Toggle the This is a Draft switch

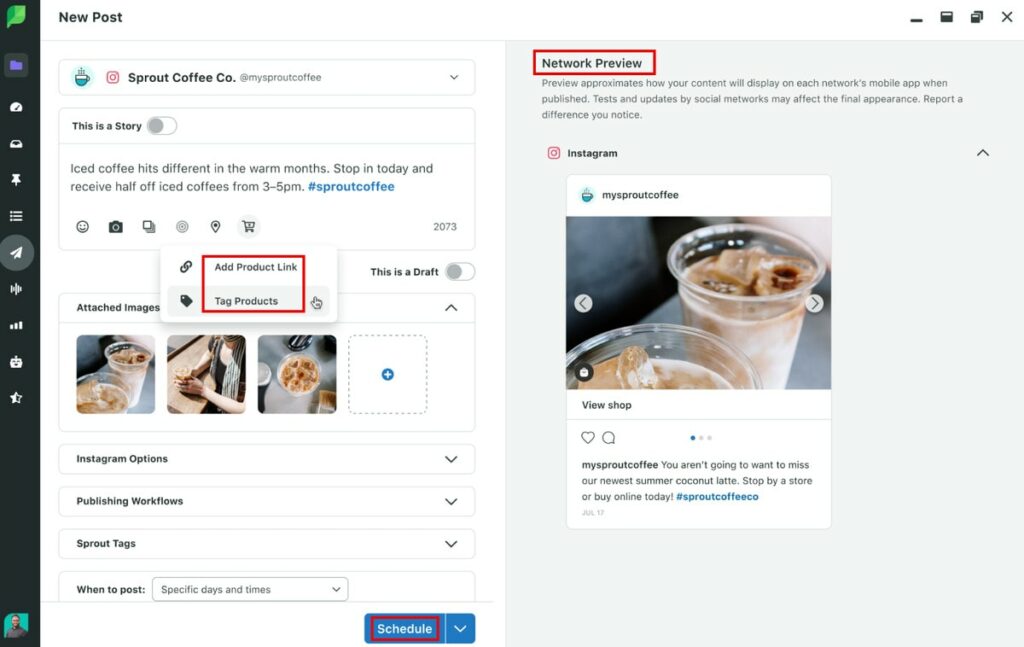460,272
